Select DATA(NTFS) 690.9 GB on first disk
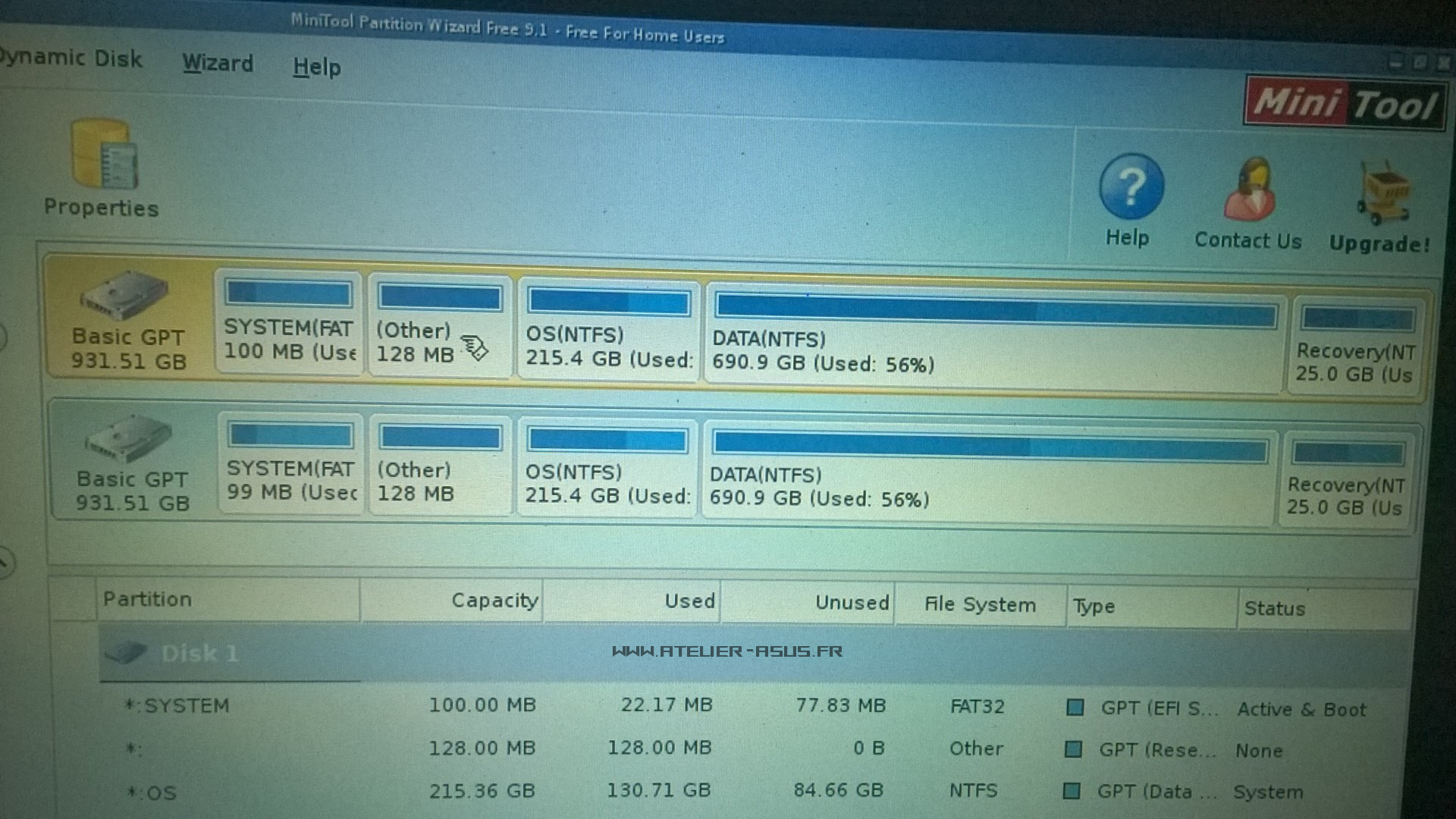 pyautogui.click(x=993, y=337)
